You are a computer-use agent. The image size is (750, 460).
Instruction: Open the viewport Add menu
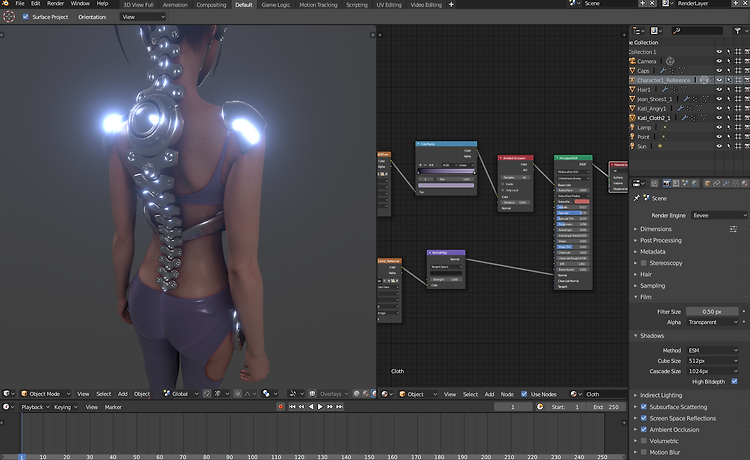[x=122, y=394]
